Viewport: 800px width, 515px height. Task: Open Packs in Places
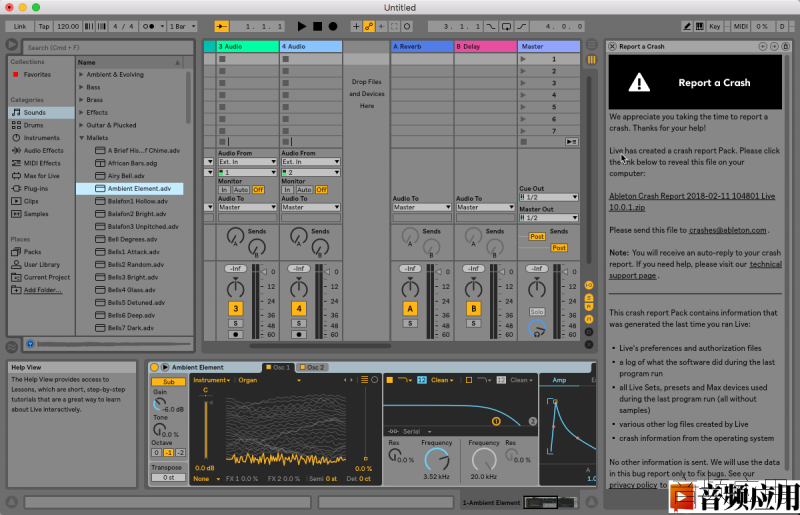[32, 252]
